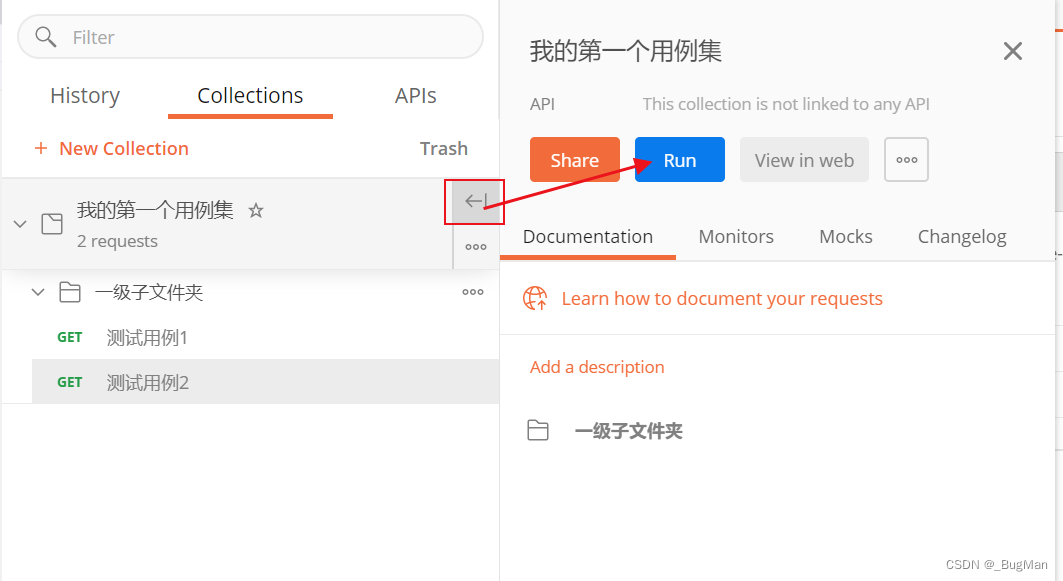Viewport: 1063px width, 581px height.
Task: Click the folder icon in documentation pane
Action: pos(538,430)
